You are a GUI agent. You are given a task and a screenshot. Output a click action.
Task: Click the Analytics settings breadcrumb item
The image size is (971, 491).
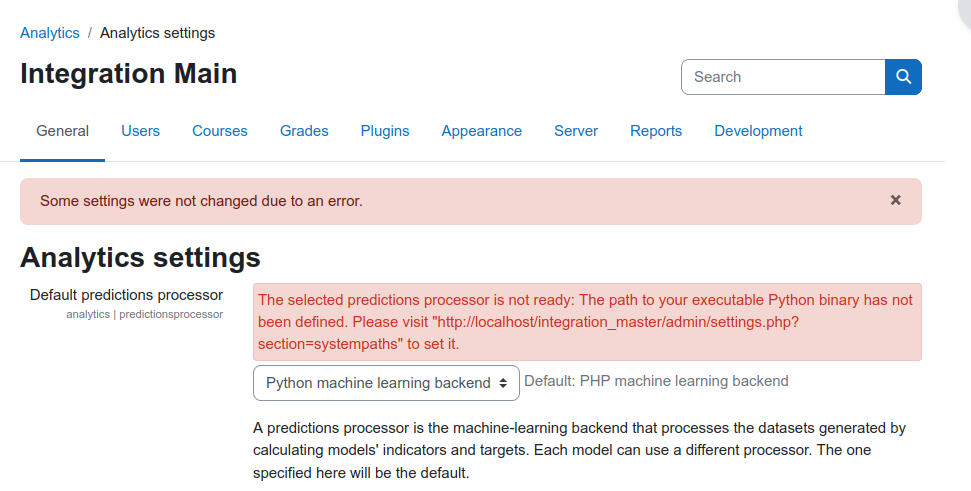[x=157, y=33]
